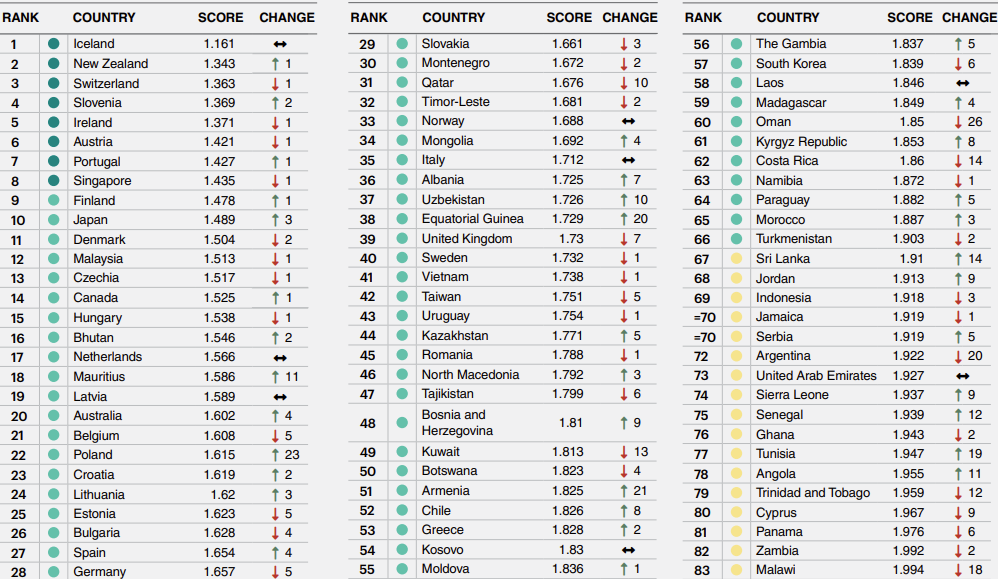Click Portugal's score 1.427
The width and height of the screenshot is (998, 579).
point(219,162)
